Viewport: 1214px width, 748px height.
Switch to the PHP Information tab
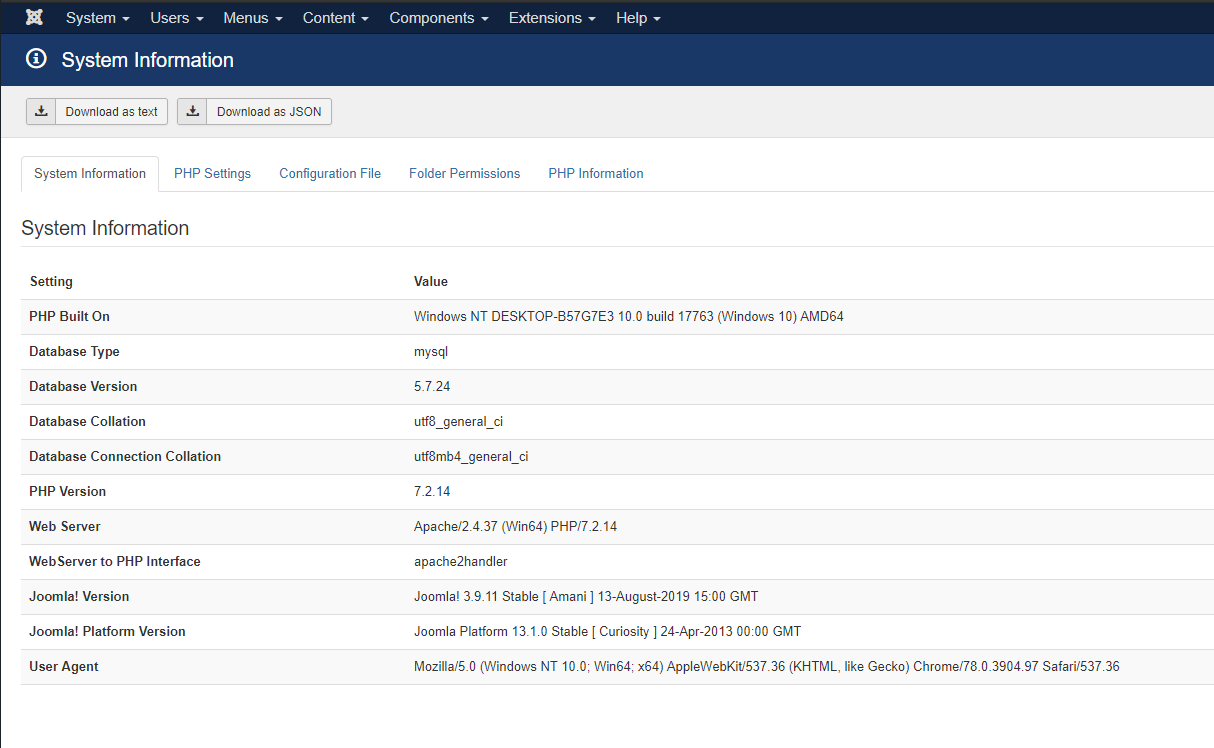pos(595,173)
